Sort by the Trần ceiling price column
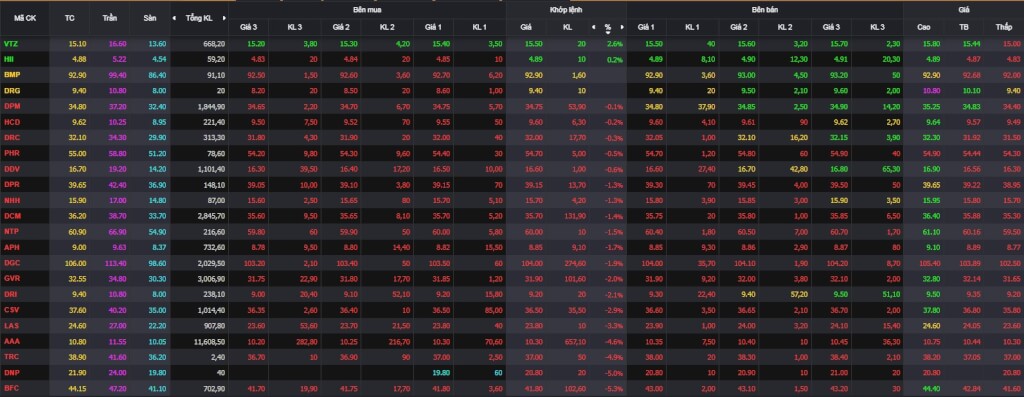 tap(109, 18)
